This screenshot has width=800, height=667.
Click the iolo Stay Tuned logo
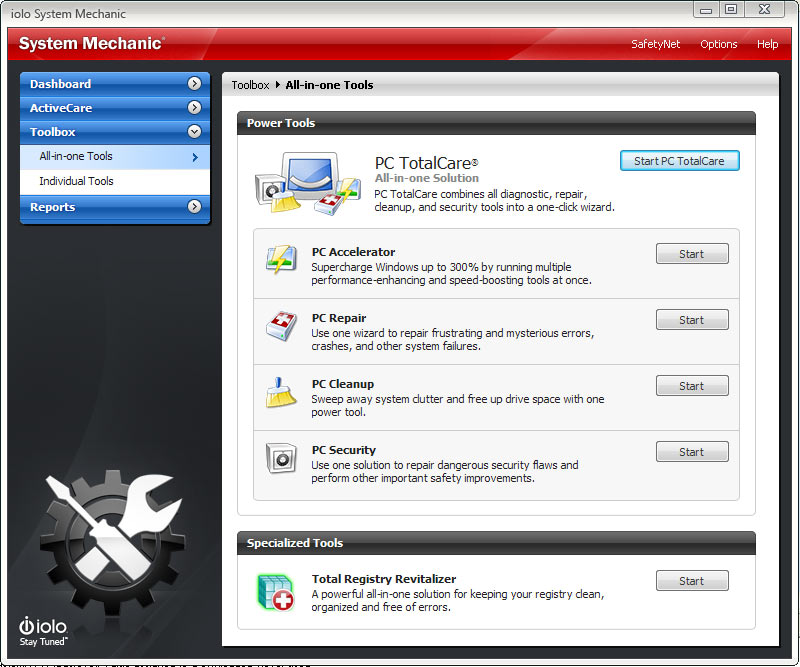point(43,632)
